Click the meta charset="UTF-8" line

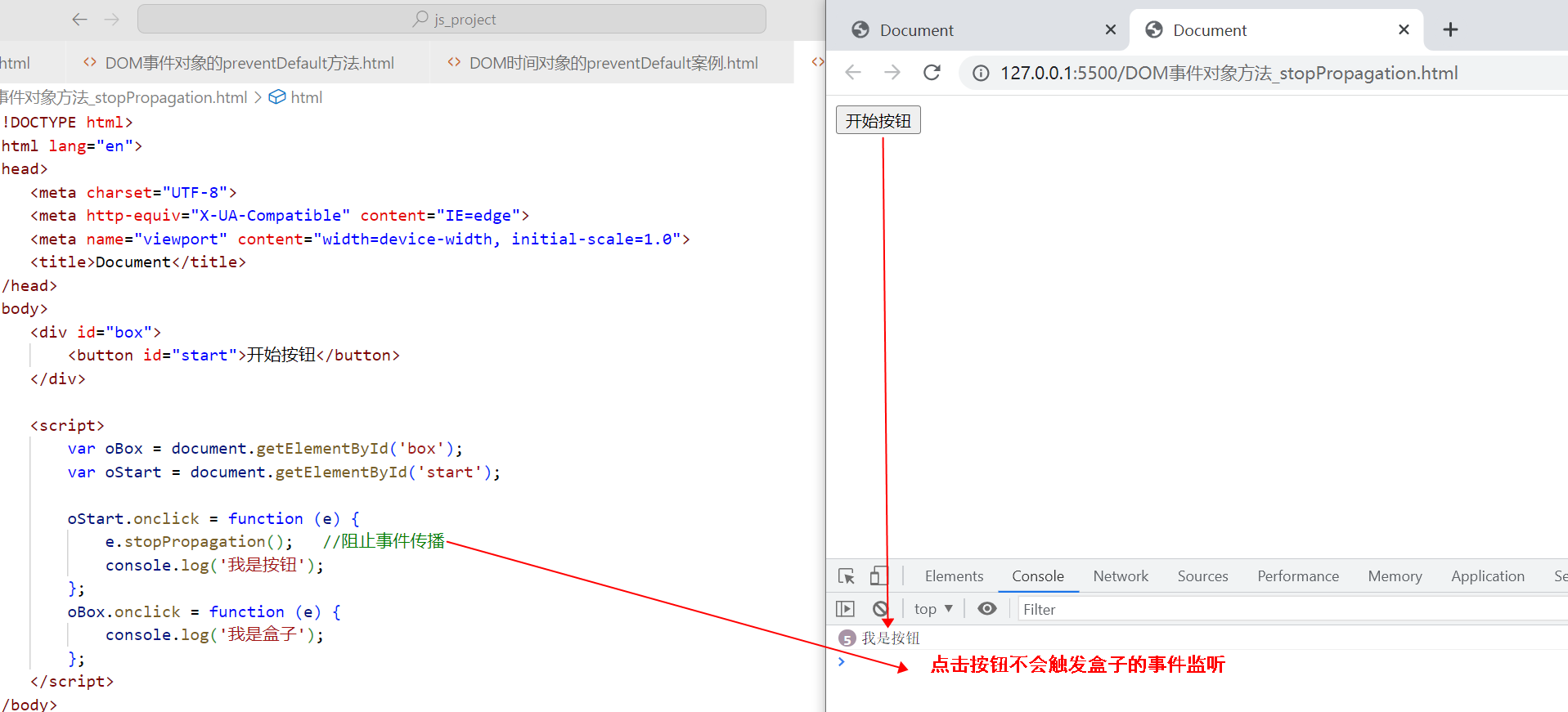133,193
